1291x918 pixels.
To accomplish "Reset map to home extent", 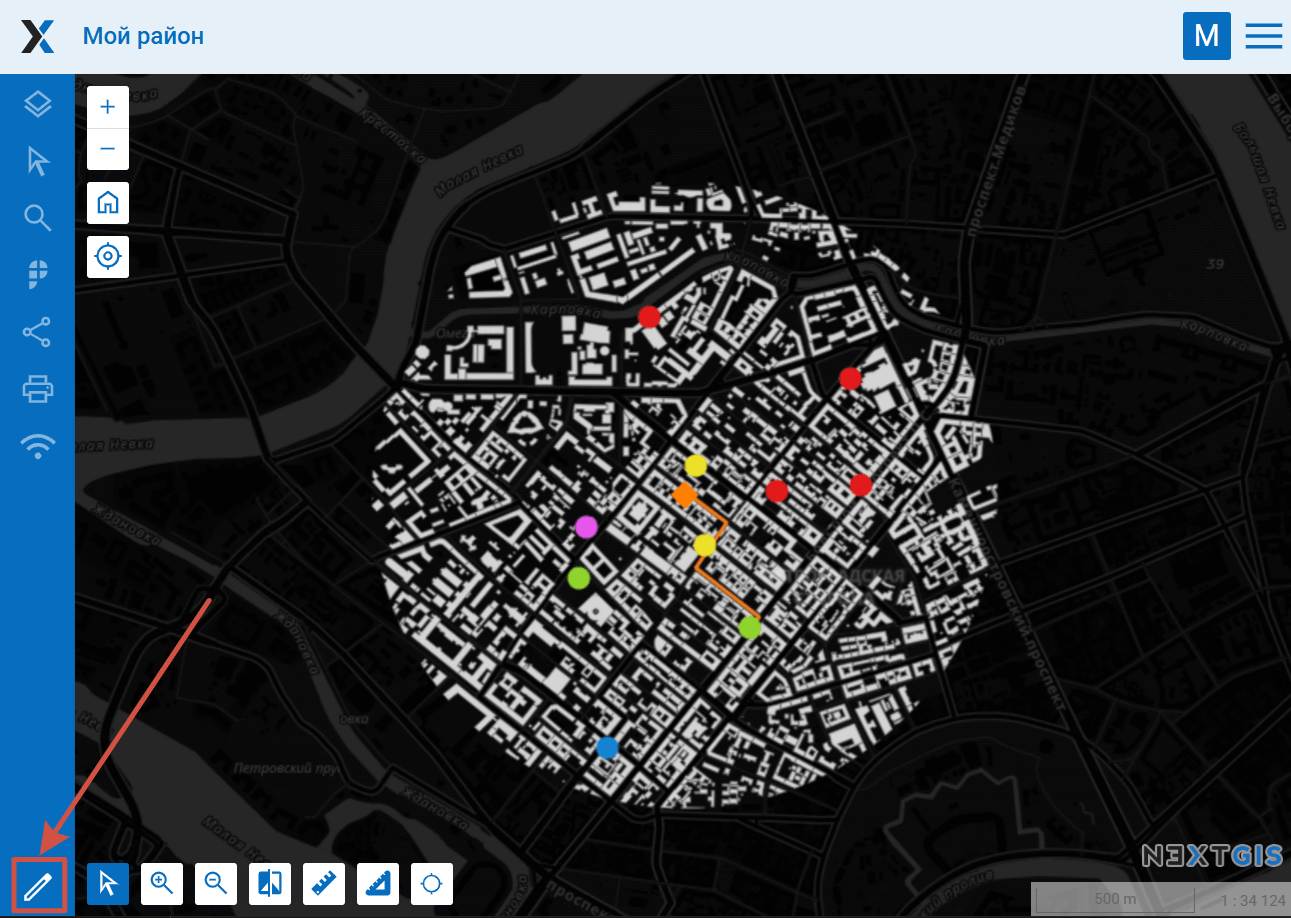I will click(108, 203).
